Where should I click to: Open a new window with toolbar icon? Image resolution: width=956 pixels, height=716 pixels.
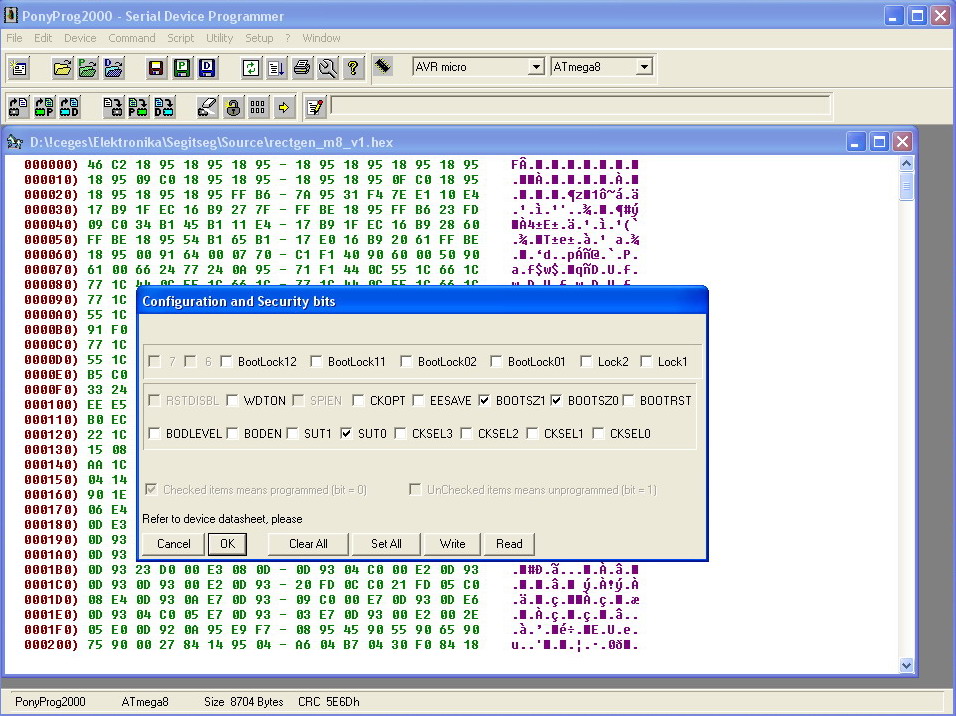(x=19, y=68)
